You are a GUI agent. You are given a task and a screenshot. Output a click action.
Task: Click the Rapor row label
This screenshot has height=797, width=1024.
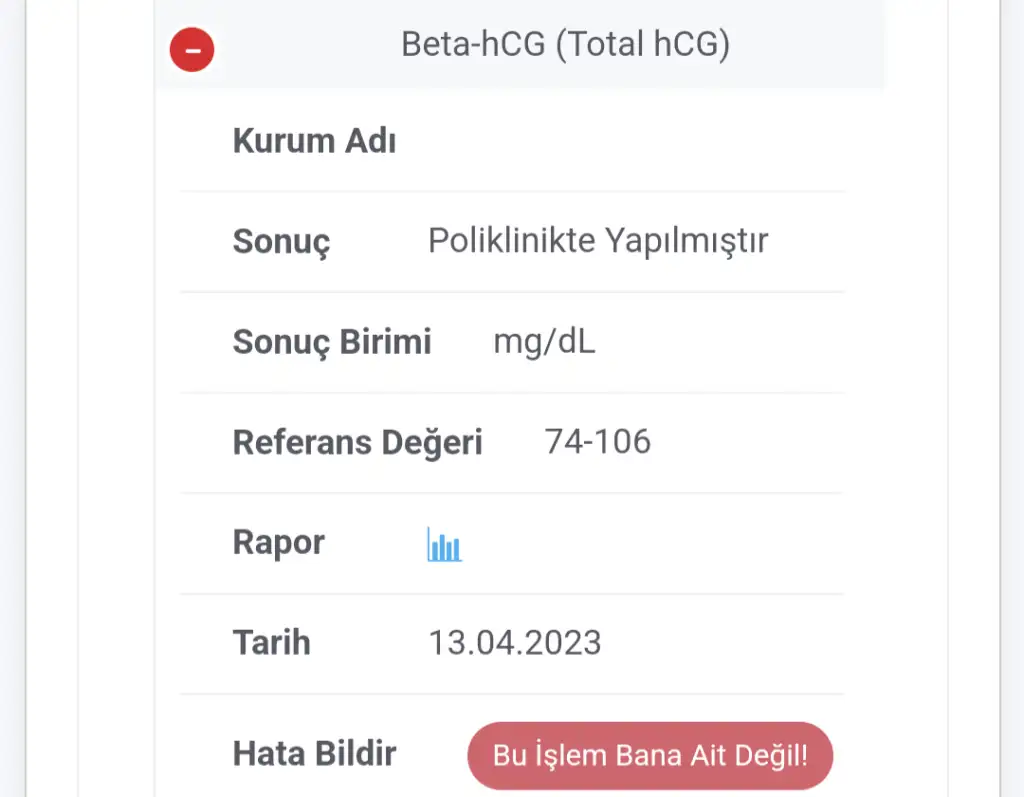[x=278, y=542]
